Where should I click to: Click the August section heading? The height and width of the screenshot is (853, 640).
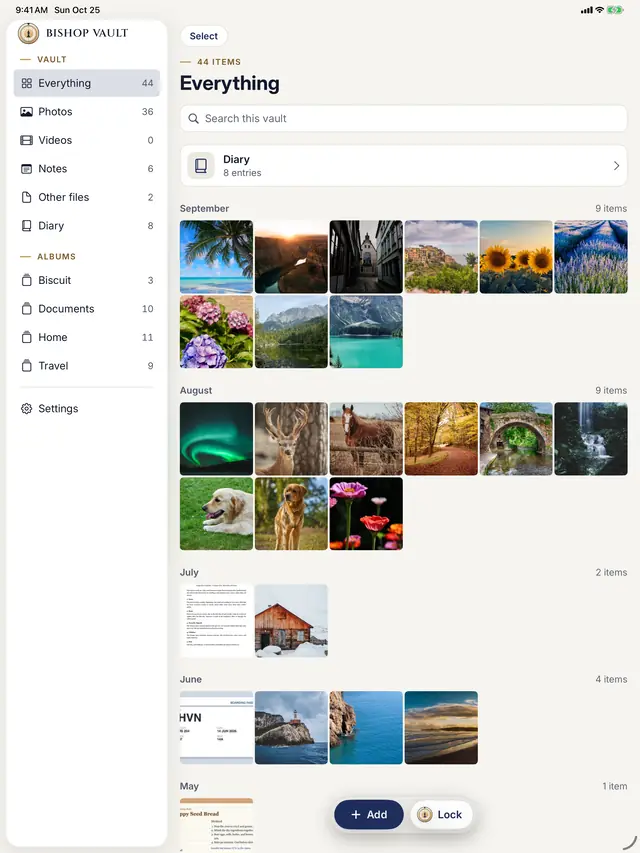196,391
